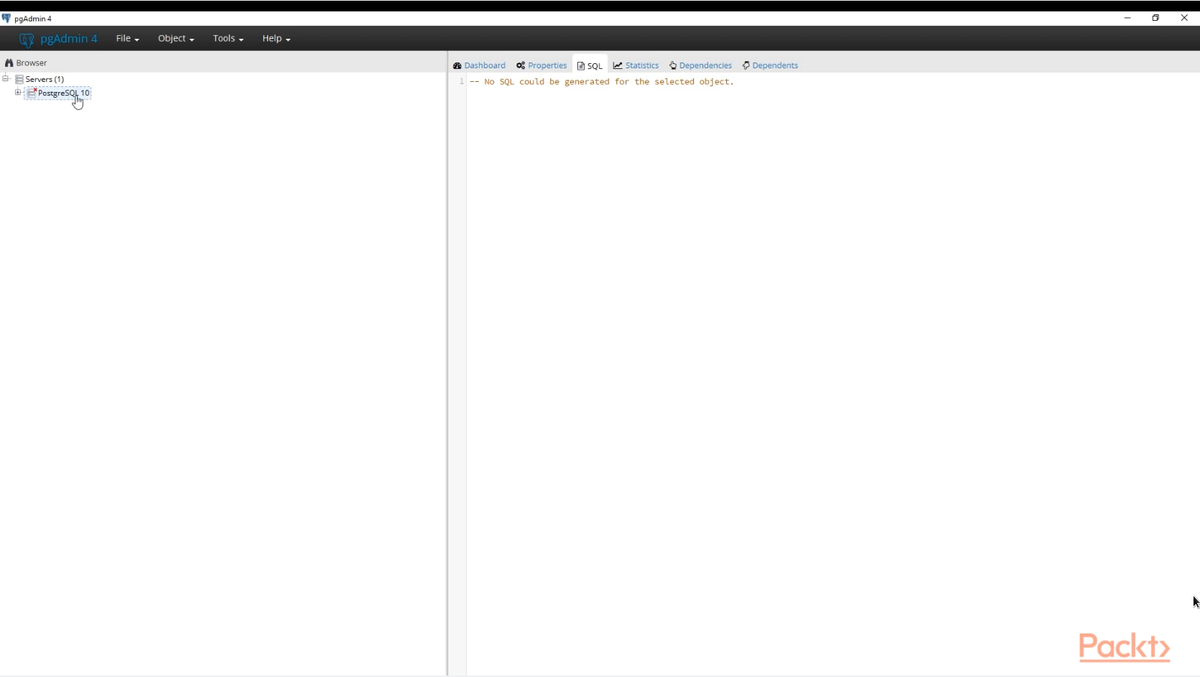Click the Browser panel title
The image size is (1200, 677).
(31, 62)
